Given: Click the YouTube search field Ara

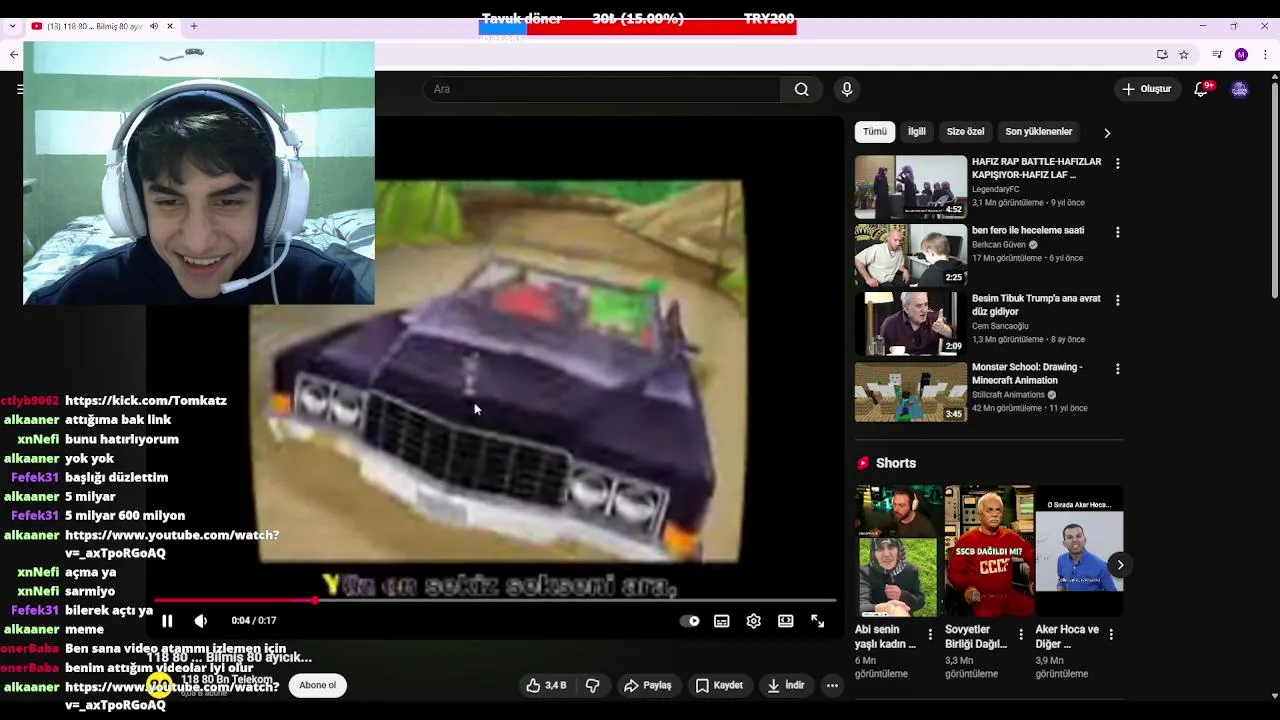Looking at the screenshot, I should click(x=601, y=89).
